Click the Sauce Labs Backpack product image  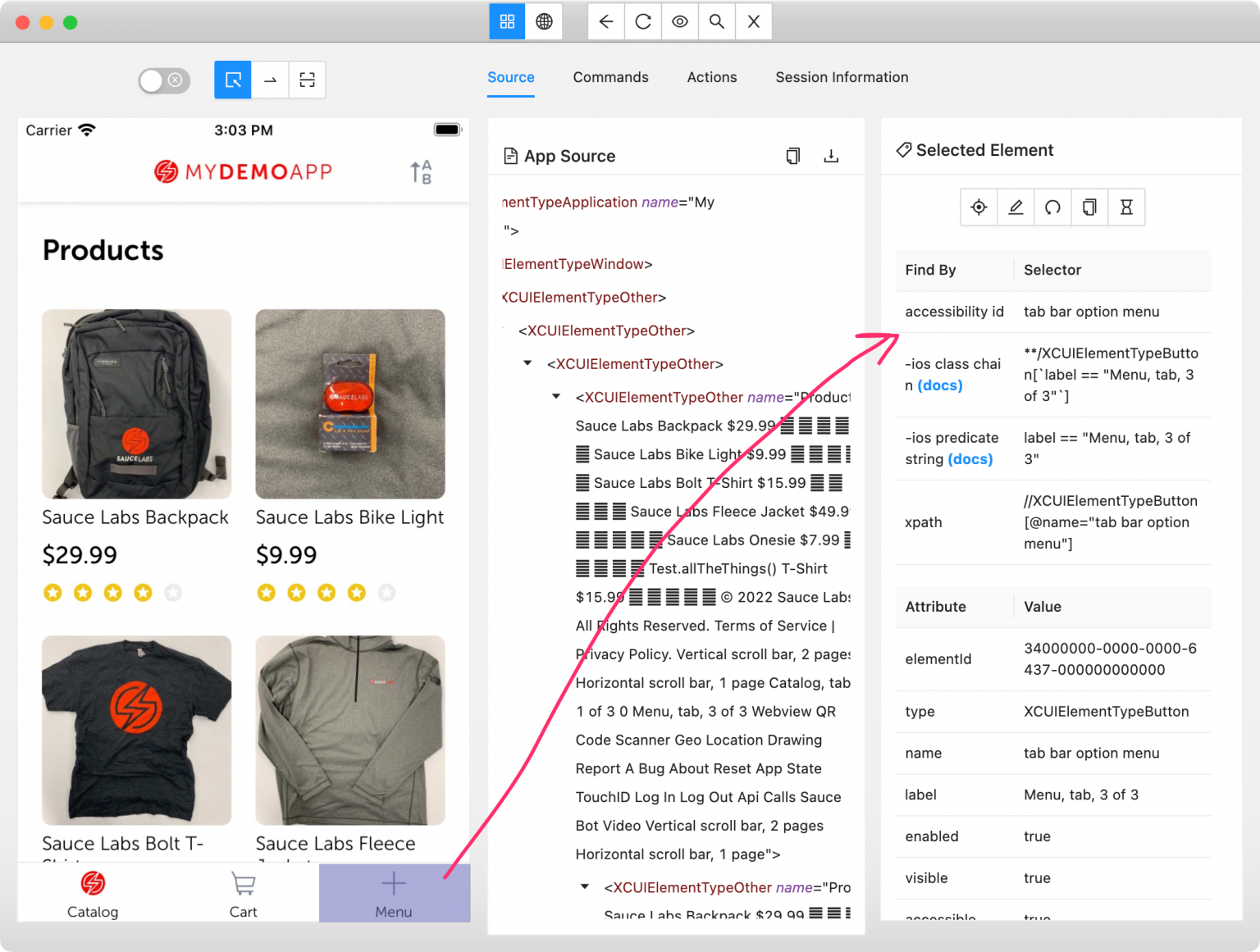pos(137,403)
